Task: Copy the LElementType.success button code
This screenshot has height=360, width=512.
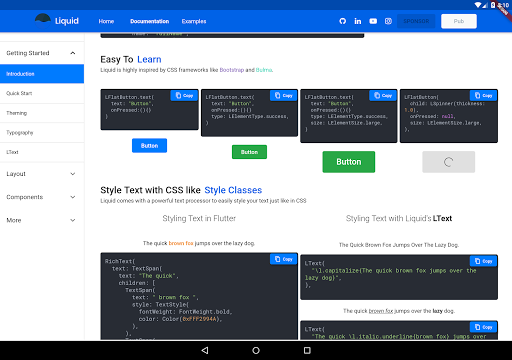Action: [x=284, y=96]
